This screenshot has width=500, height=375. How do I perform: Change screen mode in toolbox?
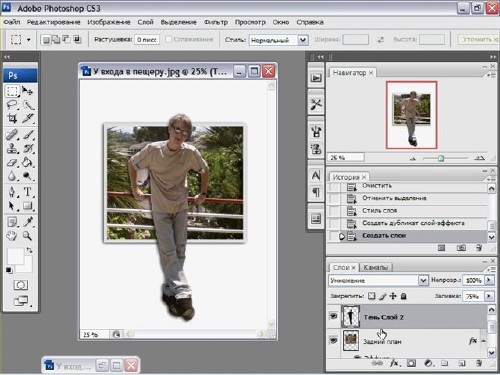[x=21, y=301]
